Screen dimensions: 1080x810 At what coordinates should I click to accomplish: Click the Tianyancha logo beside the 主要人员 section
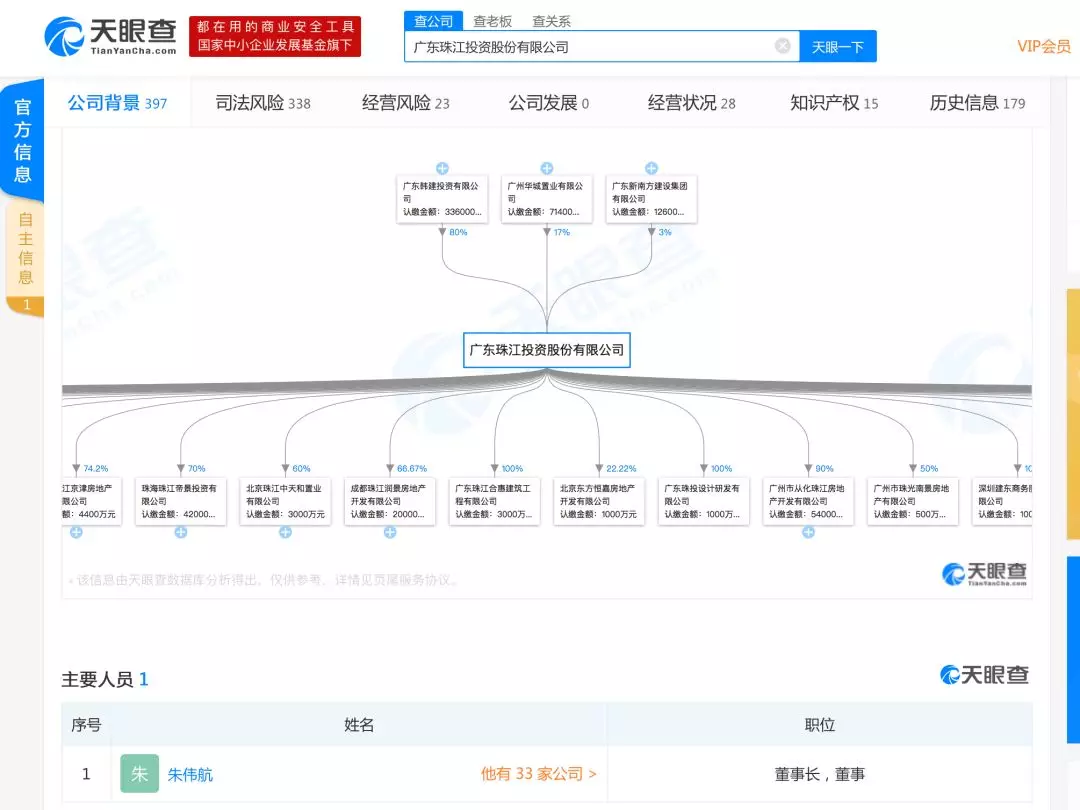985,675
